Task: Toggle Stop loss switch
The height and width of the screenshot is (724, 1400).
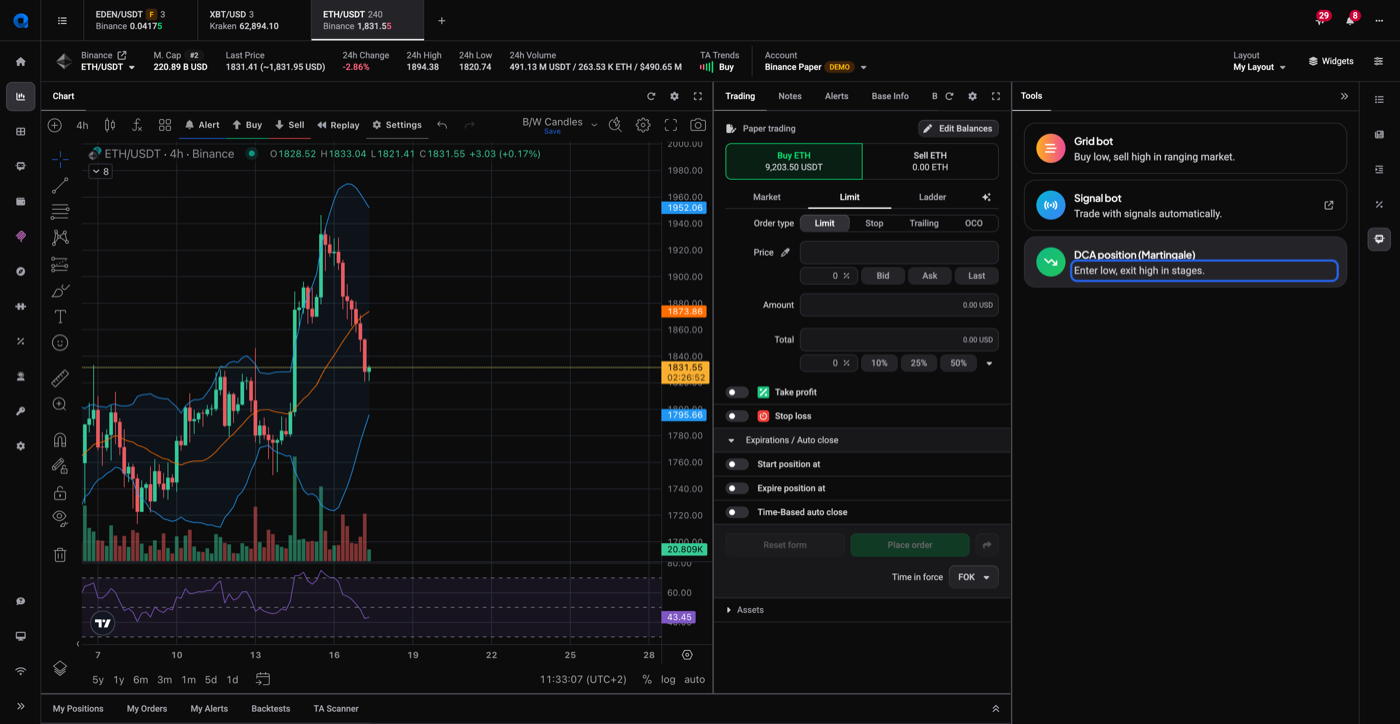Action: pos(737,416)
